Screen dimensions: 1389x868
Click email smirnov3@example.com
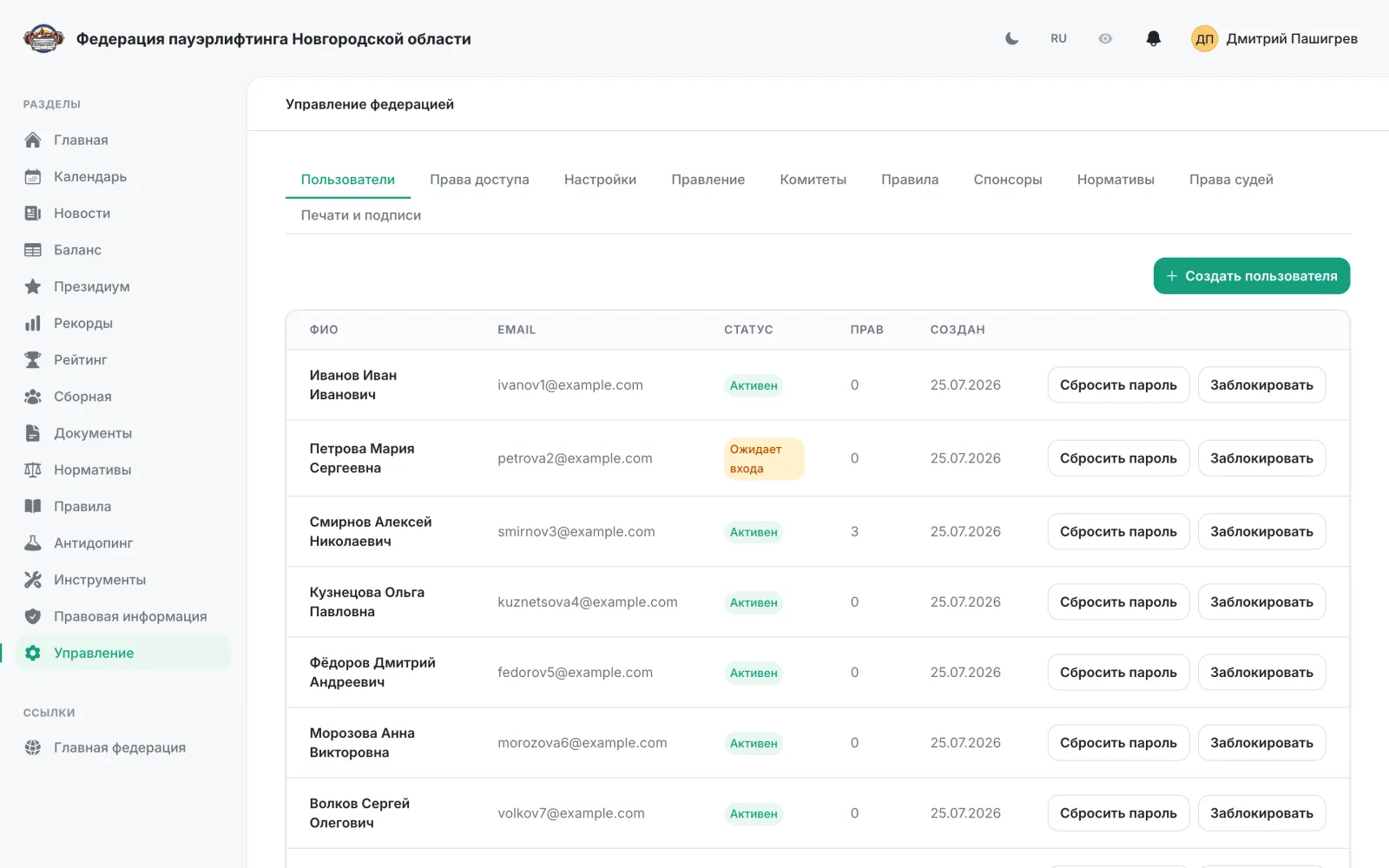point(576,531)
